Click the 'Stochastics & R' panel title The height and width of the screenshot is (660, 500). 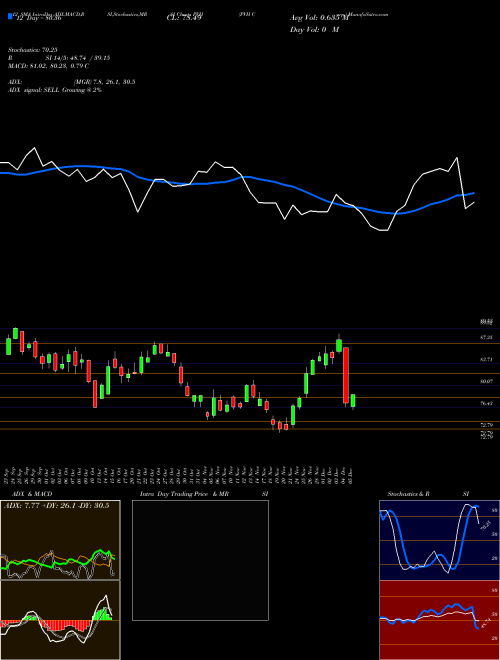pos(408,494)
